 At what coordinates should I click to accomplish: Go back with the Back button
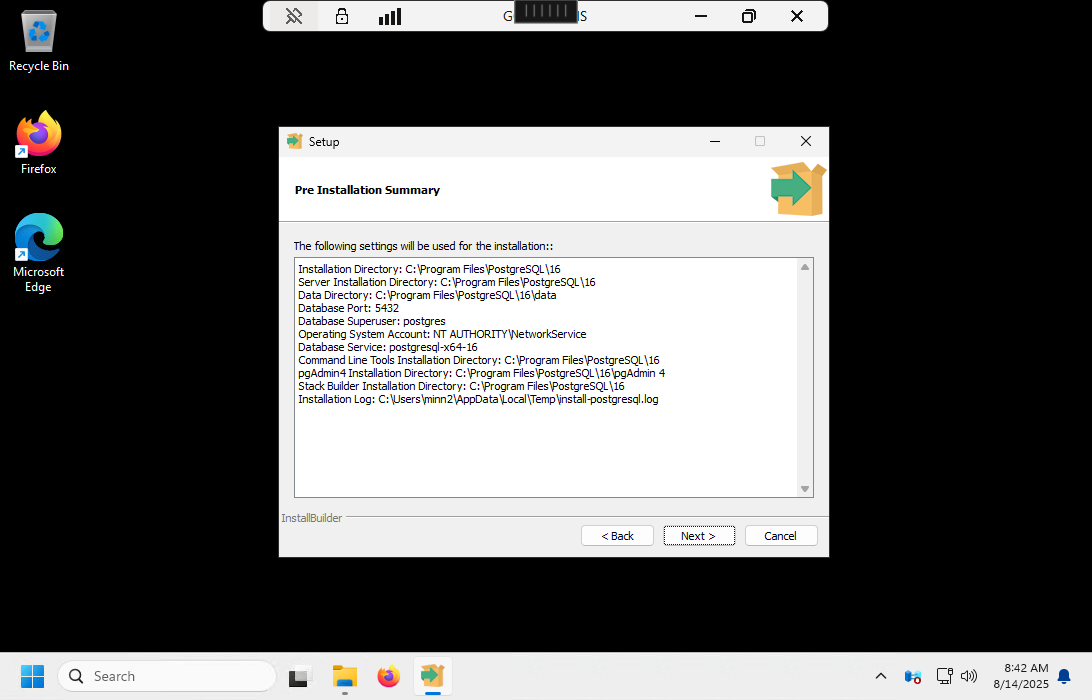pyautogui.click(x=617, y=536)
